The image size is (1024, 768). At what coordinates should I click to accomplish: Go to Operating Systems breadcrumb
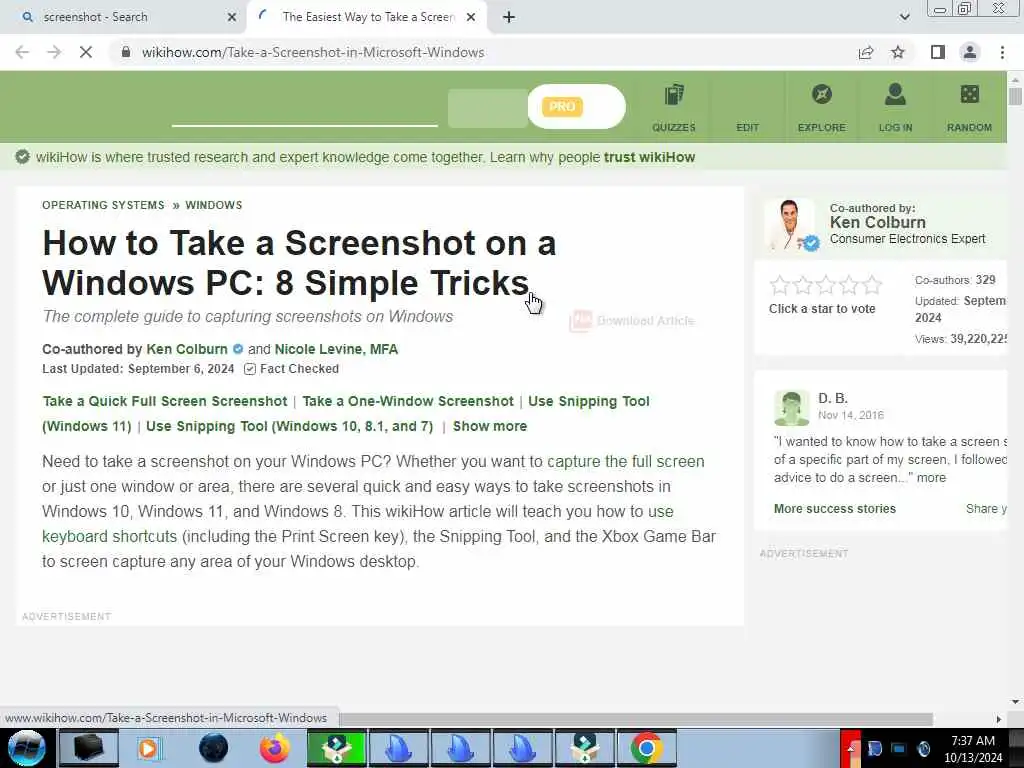(x=103, y=205)
